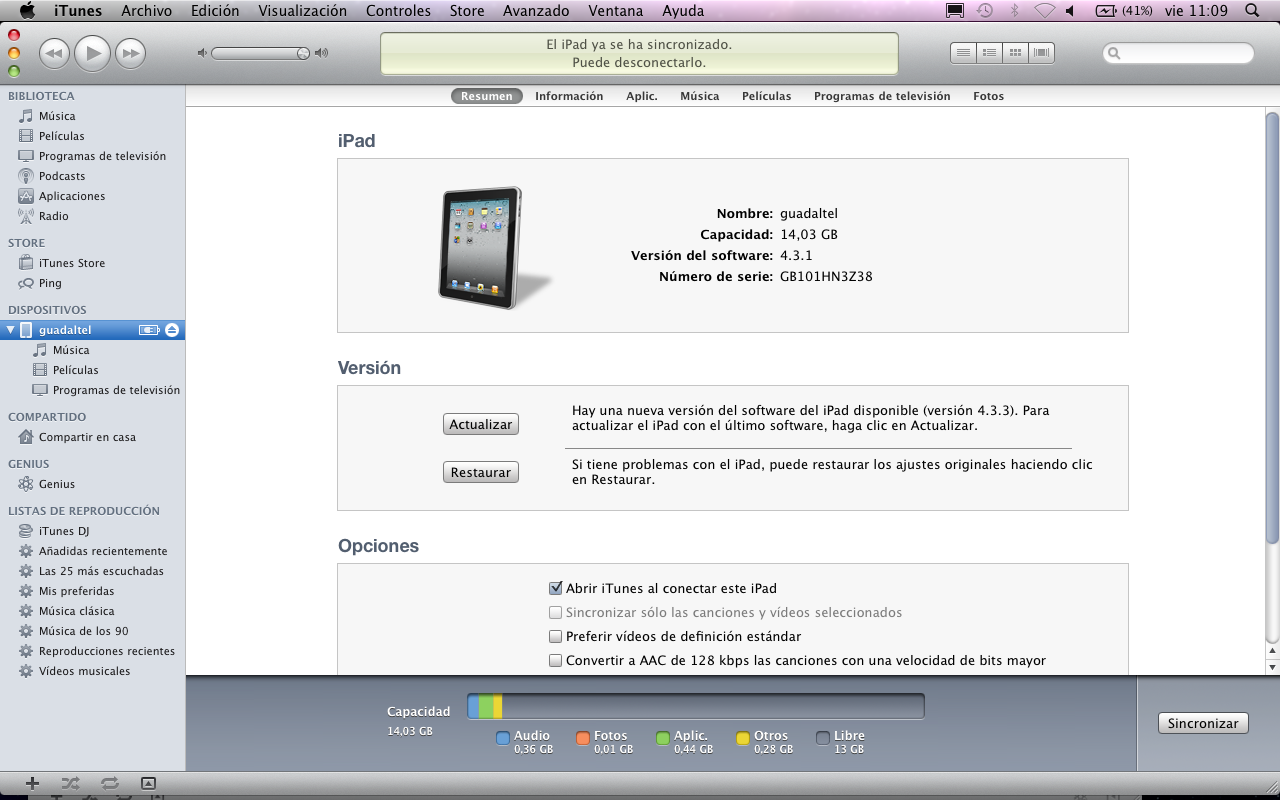Switch to the Información tab
Image resolution: width=1280 pixels, height=800 pixels.
point(569,96)
